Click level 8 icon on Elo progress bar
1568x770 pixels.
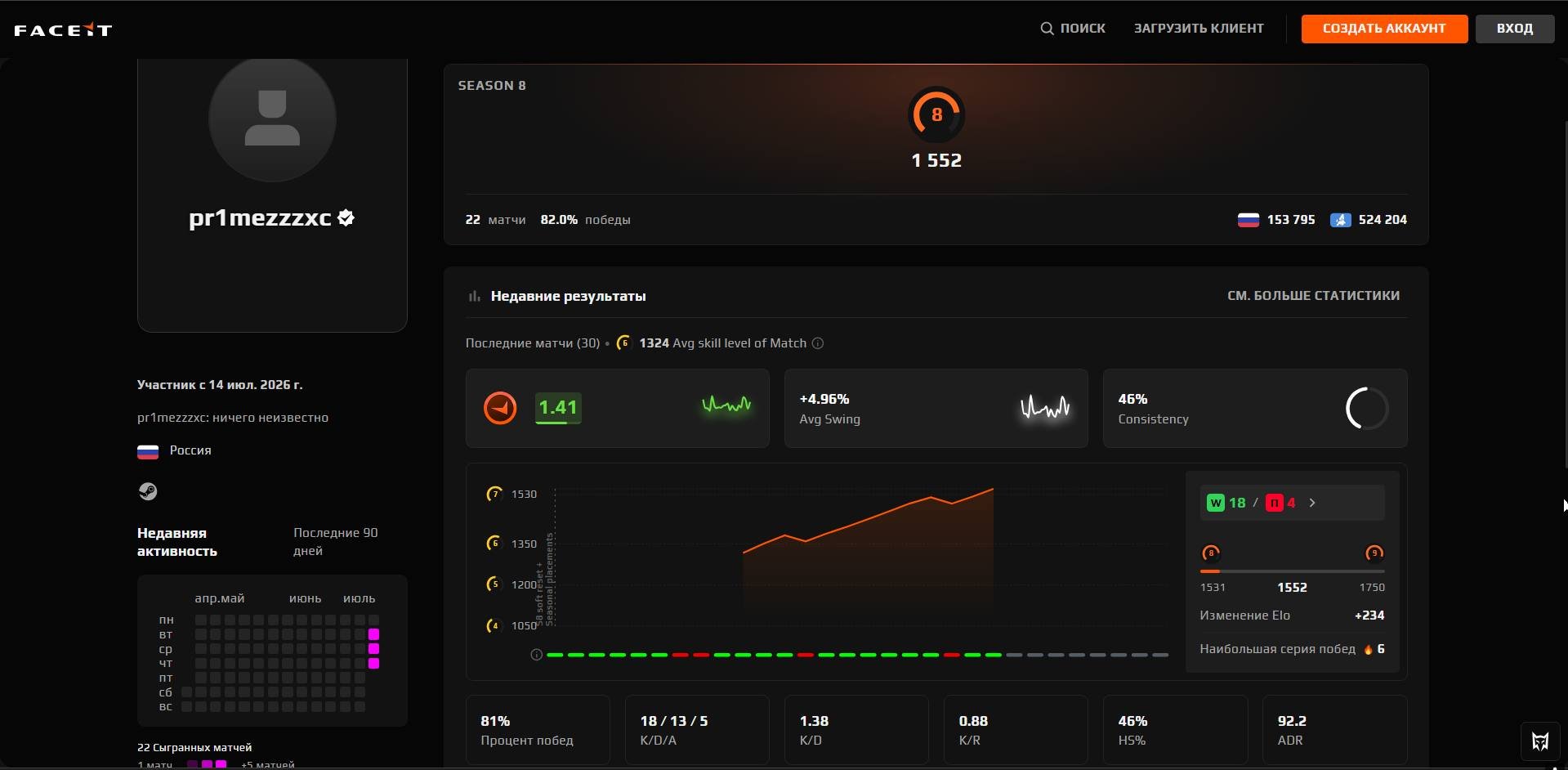click(1211, 553)
